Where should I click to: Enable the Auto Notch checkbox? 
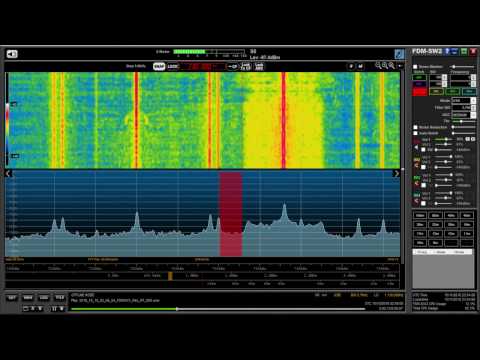(x=415, y=133)
